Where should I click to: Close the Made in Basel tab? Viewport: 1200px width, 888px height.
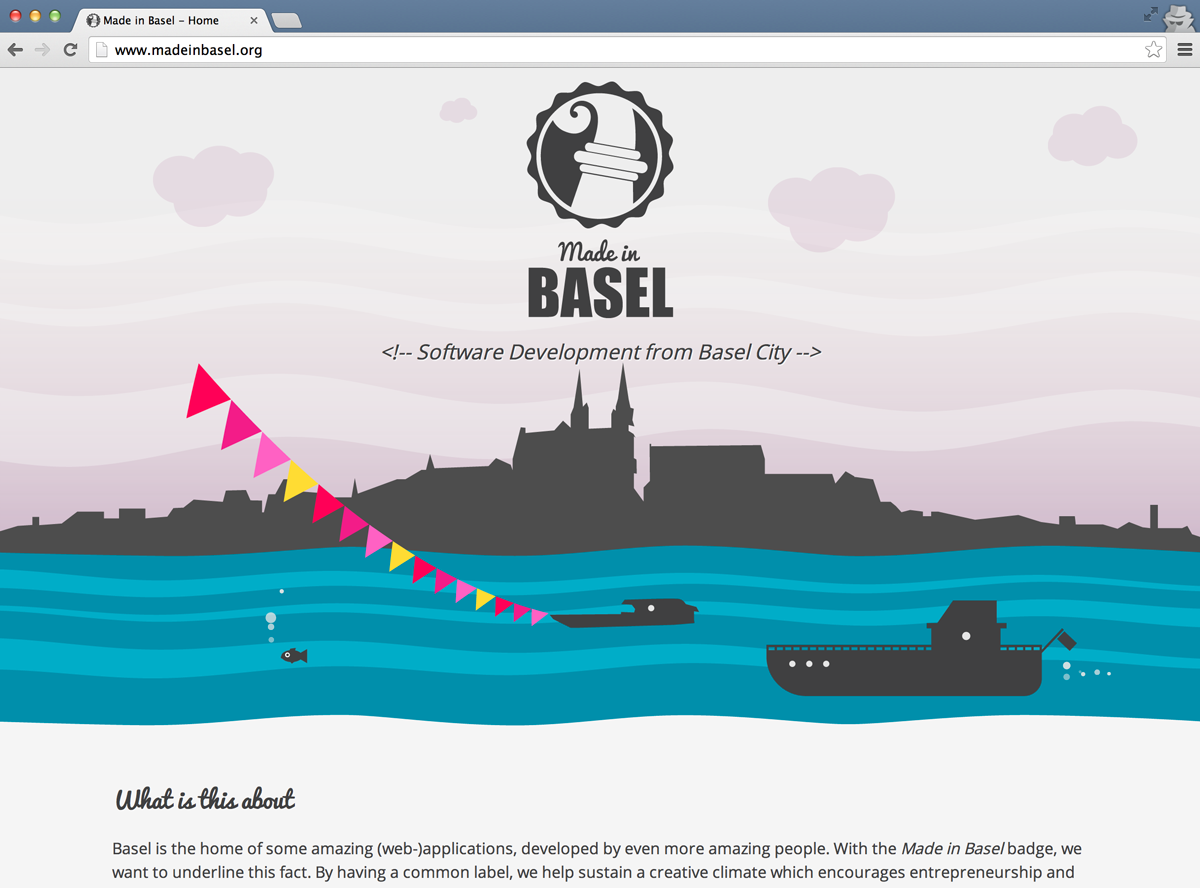253,20
